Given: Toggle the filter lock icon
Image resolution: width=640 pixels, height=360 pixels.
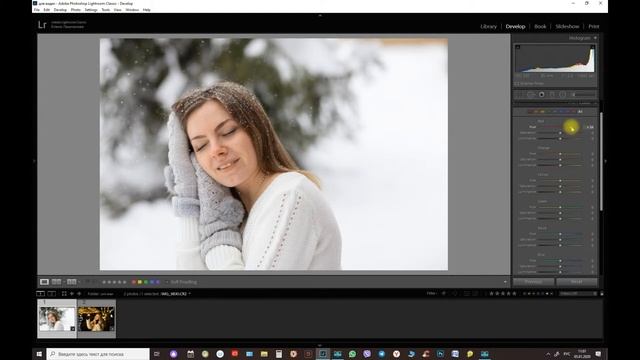Looking at the screenshot, I should click(602, 293).
